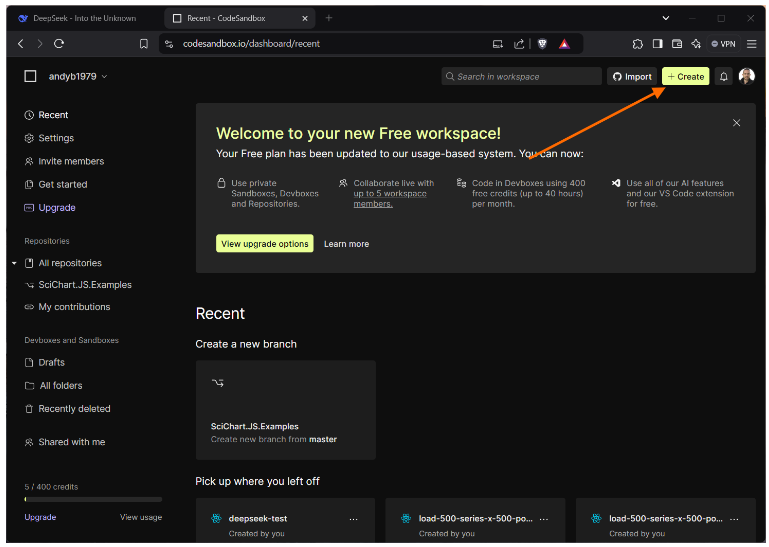Click the share page icon
Screen dimensions: 769x547
click(x=518, y=44)
